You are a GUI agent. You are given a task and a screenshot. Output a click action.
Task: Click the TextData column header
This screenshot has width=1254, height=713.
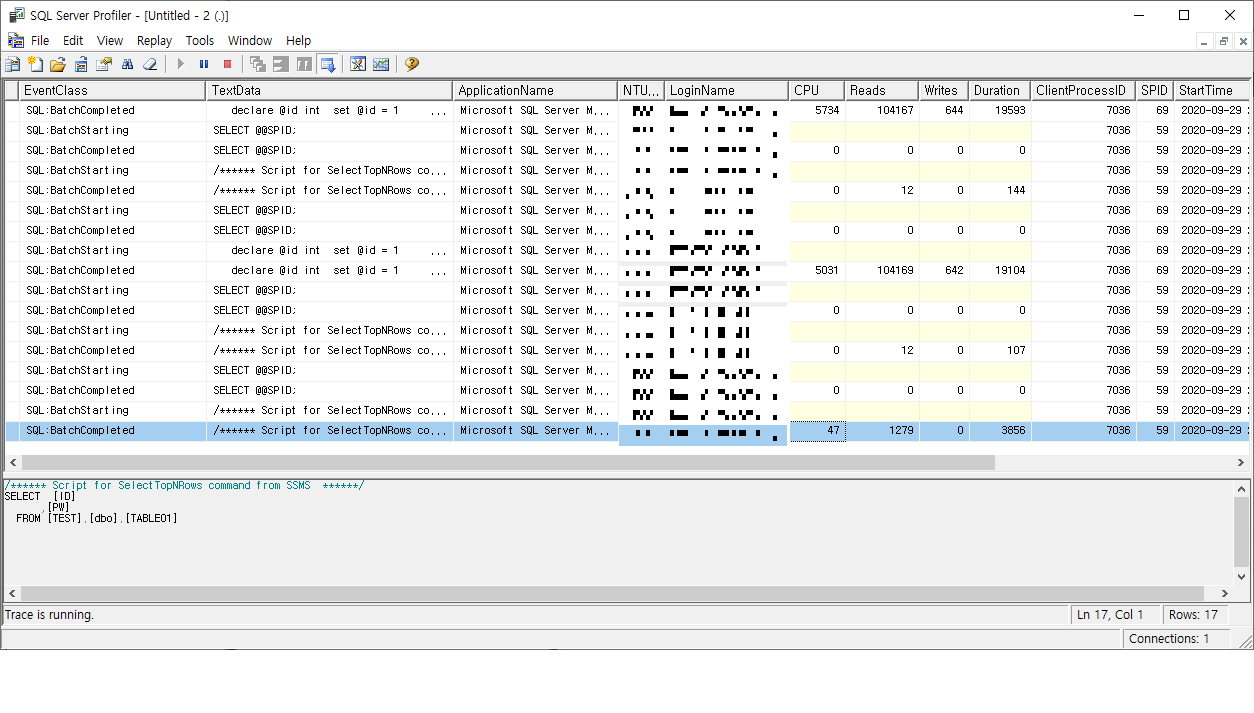click(x=330, y=90)
